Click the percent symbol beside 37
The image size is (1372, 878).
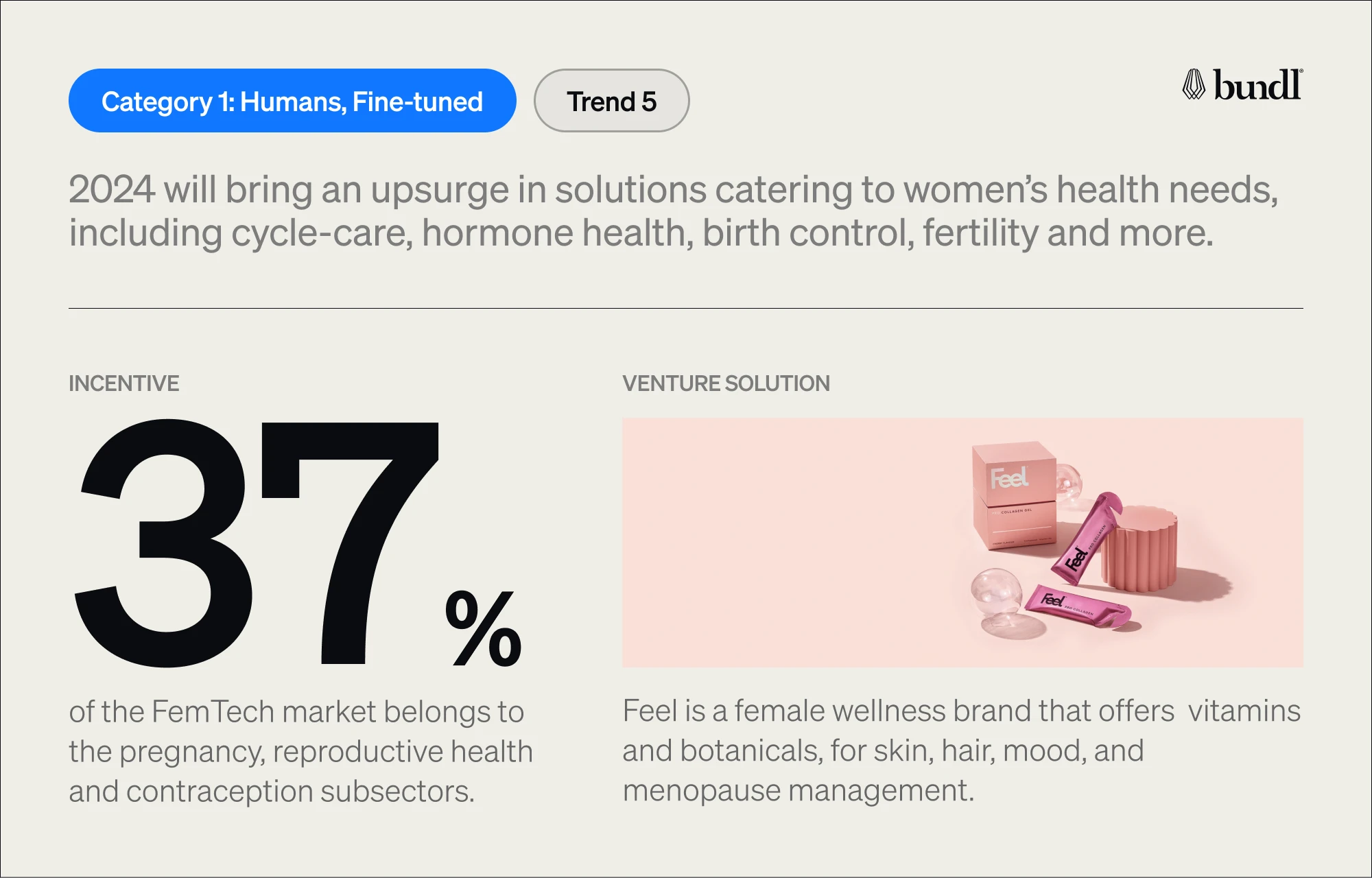click(484, 628)
